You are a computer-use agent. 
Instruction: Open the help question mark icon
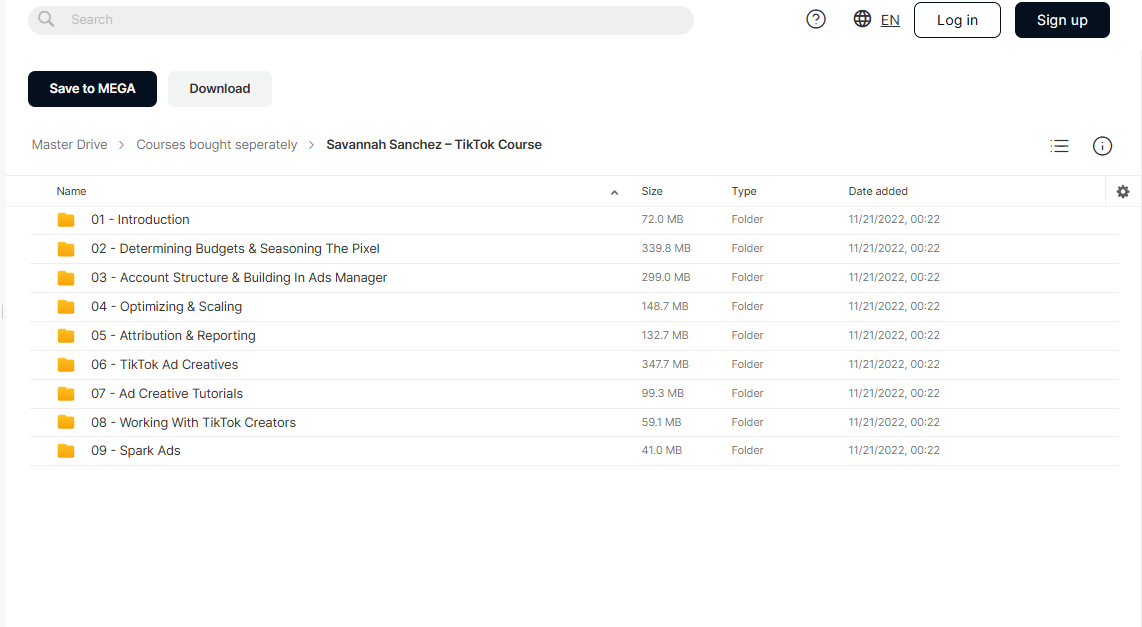(x=816, y=20)
